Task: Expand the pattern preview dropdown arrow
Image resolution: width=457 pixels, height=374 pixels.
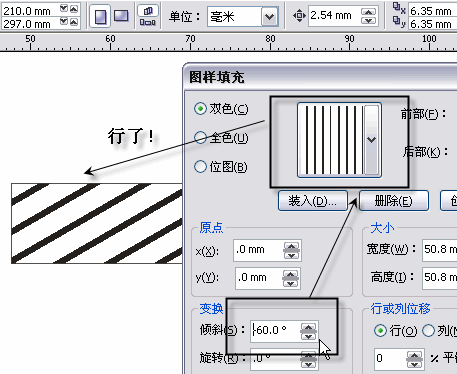Action: pyautogui.click(x=372, y=140)
